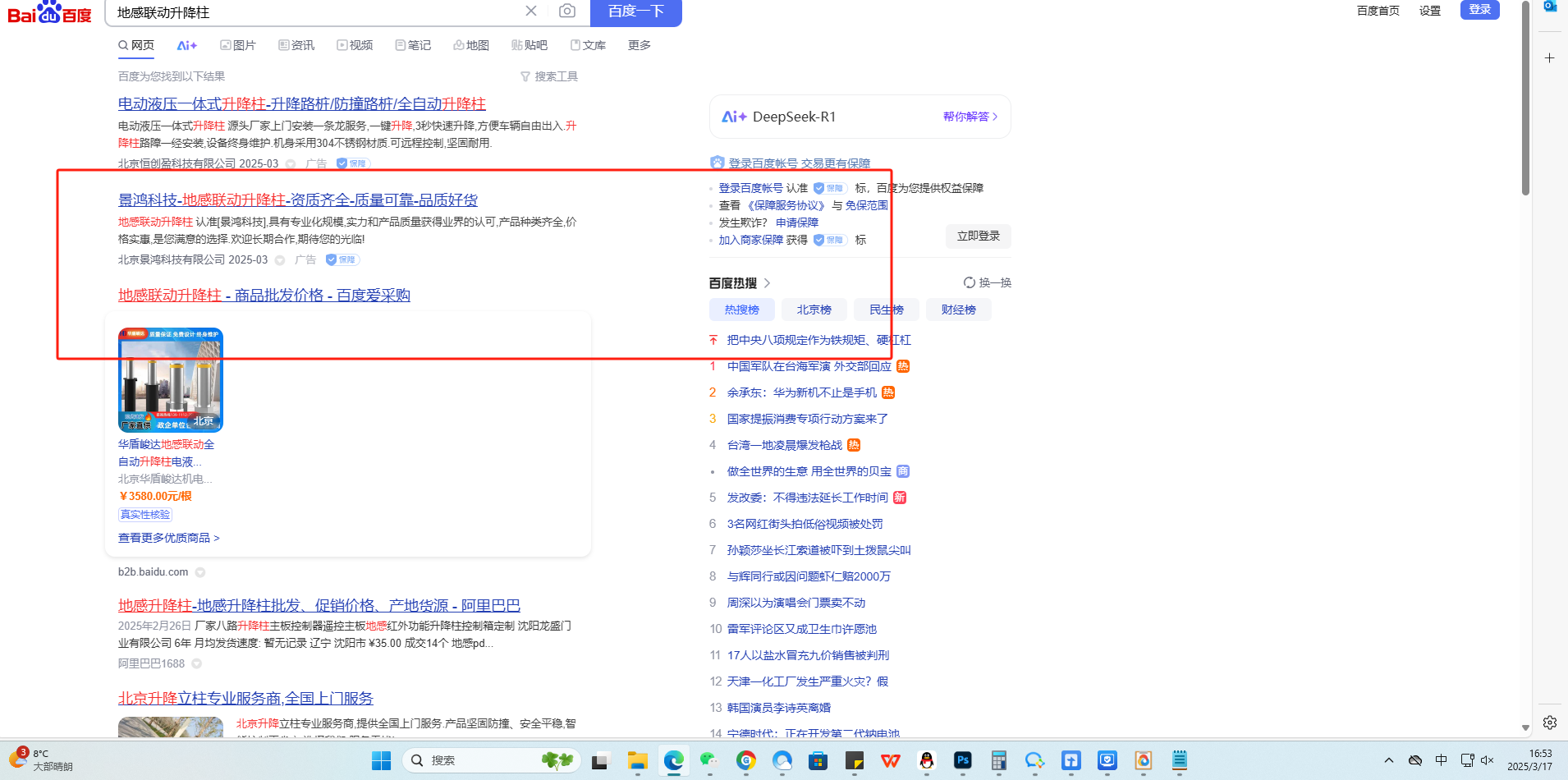Click the 华盾峻达 bollard product thumbnail
This screenshot has height=780, width=1568.
pyautogui.click(x=171, y=380)
